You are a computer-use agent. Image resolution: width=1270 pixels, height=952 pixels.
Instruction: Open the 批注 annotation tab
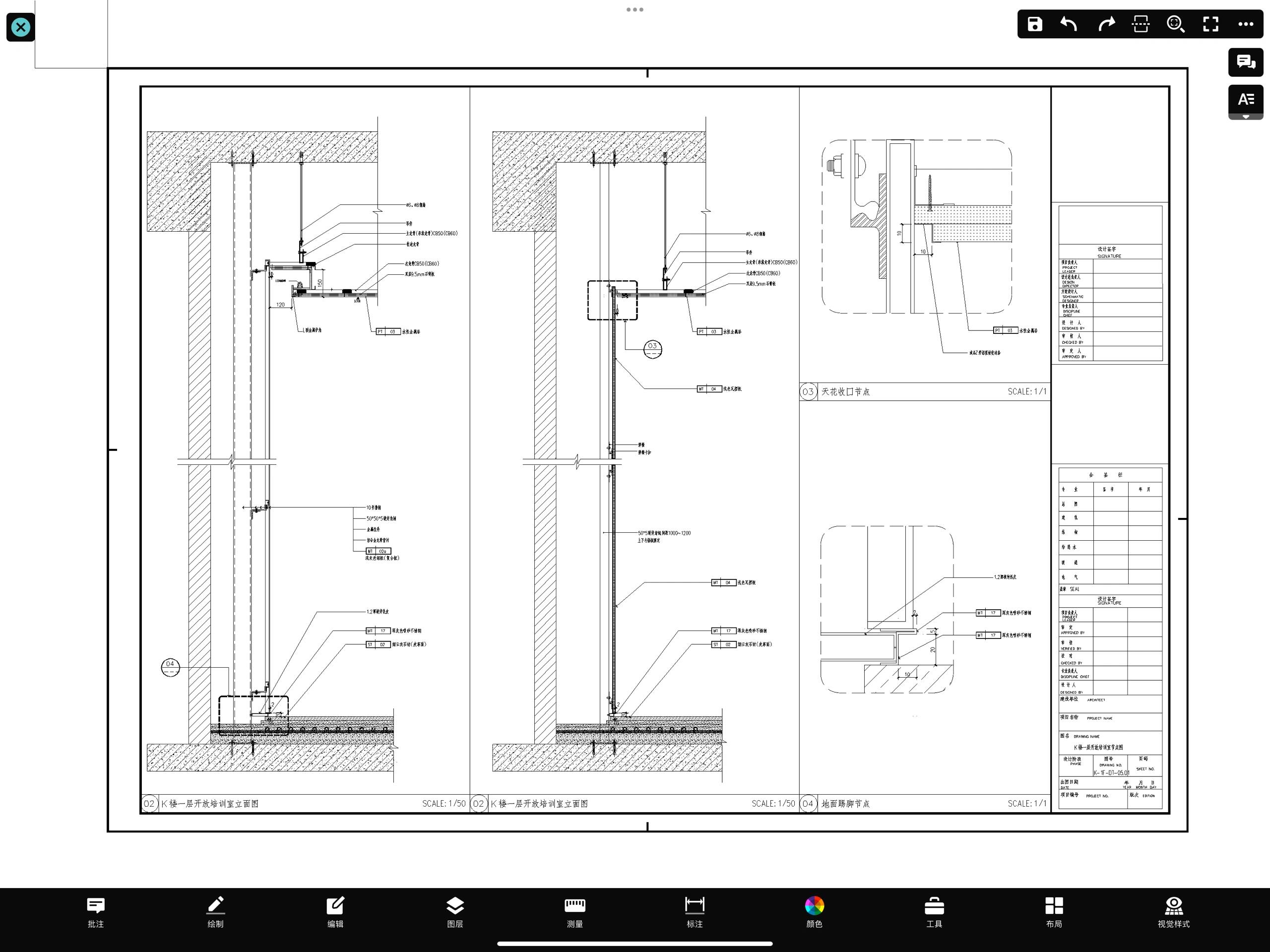[x=95, y=911]
